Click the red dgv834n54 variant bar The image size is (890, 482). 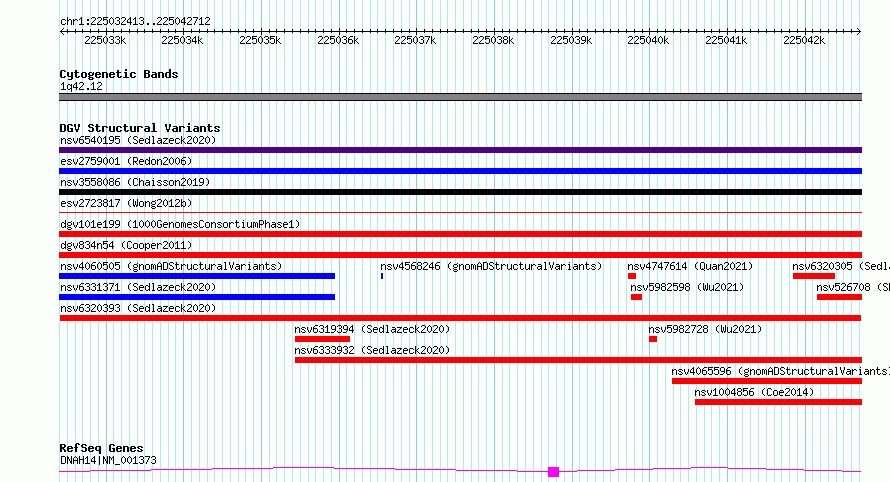click(460, 255)
